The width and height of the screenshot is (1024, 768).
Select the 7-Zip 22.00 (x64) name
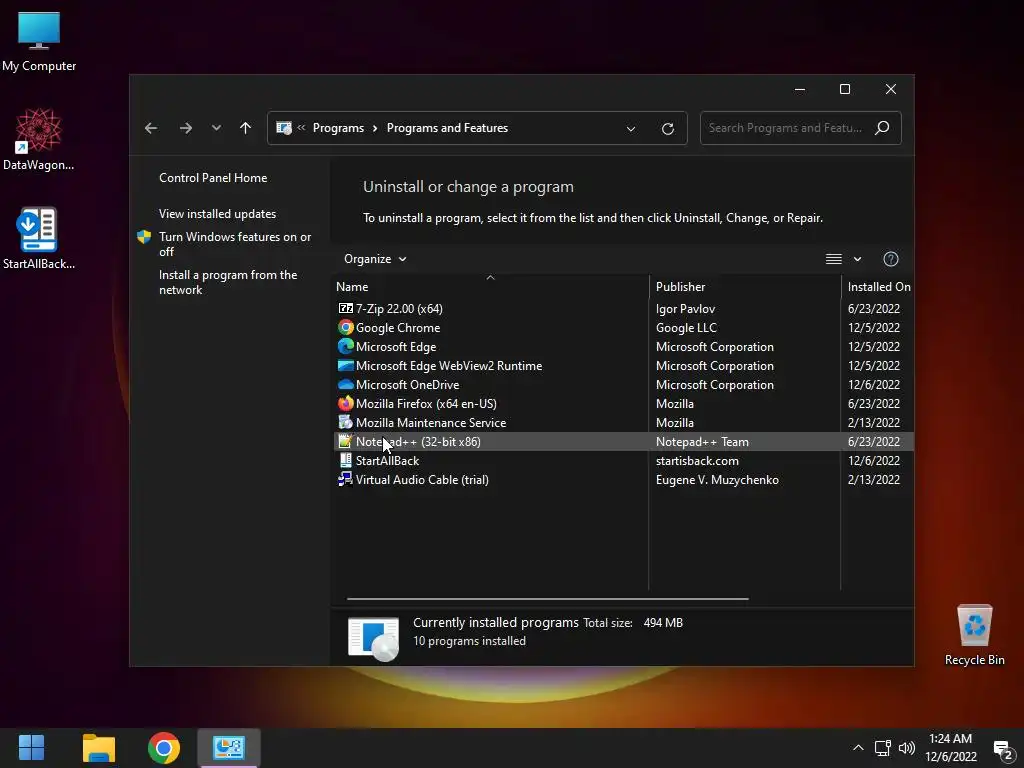pyautogui.click(x=399, y=308)
